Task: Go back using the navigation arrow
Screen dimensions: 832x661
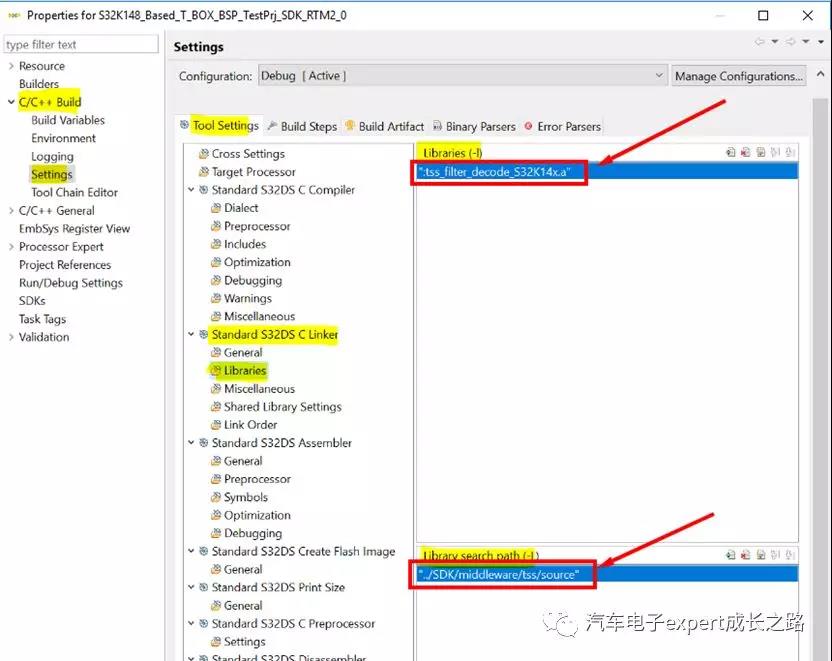Action: pyautogui.click(x=760, y=42)
